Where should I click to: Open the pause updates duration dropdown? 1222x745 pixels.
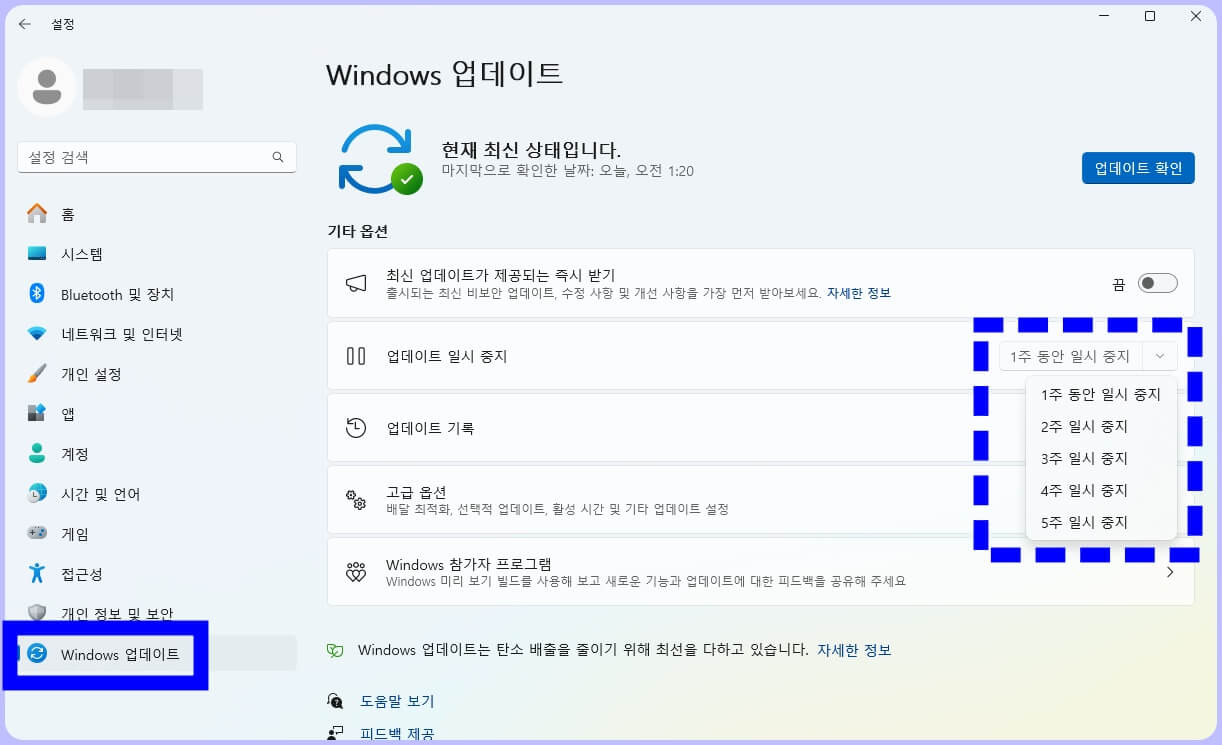pyautogui.click(x=1087, y=356)
